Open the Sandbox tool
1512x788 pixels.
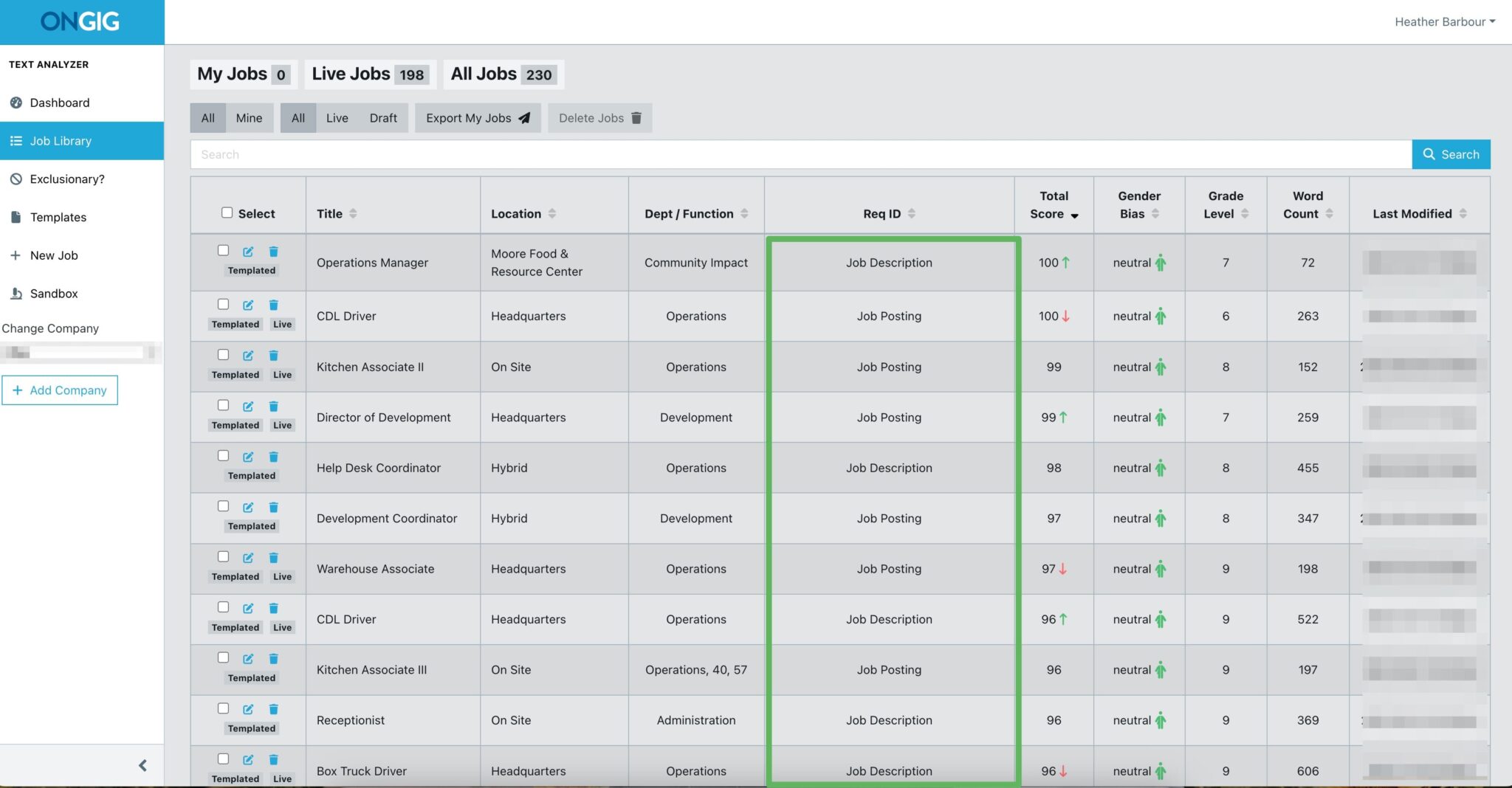click(x=54, y=293)
